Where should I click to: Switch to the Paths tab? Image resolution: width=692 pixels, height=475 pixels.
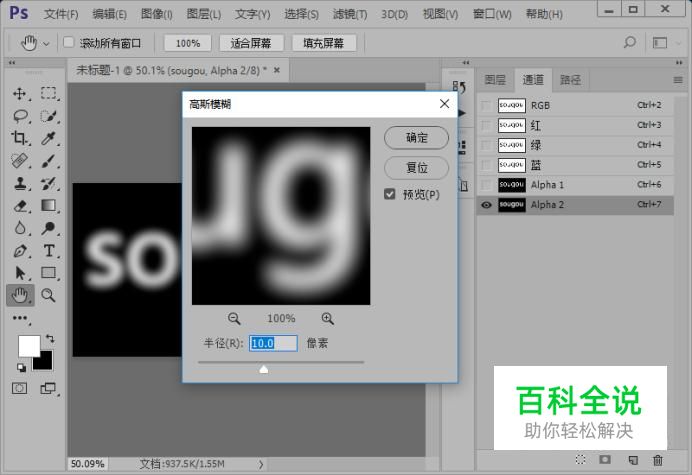[571, 80]
